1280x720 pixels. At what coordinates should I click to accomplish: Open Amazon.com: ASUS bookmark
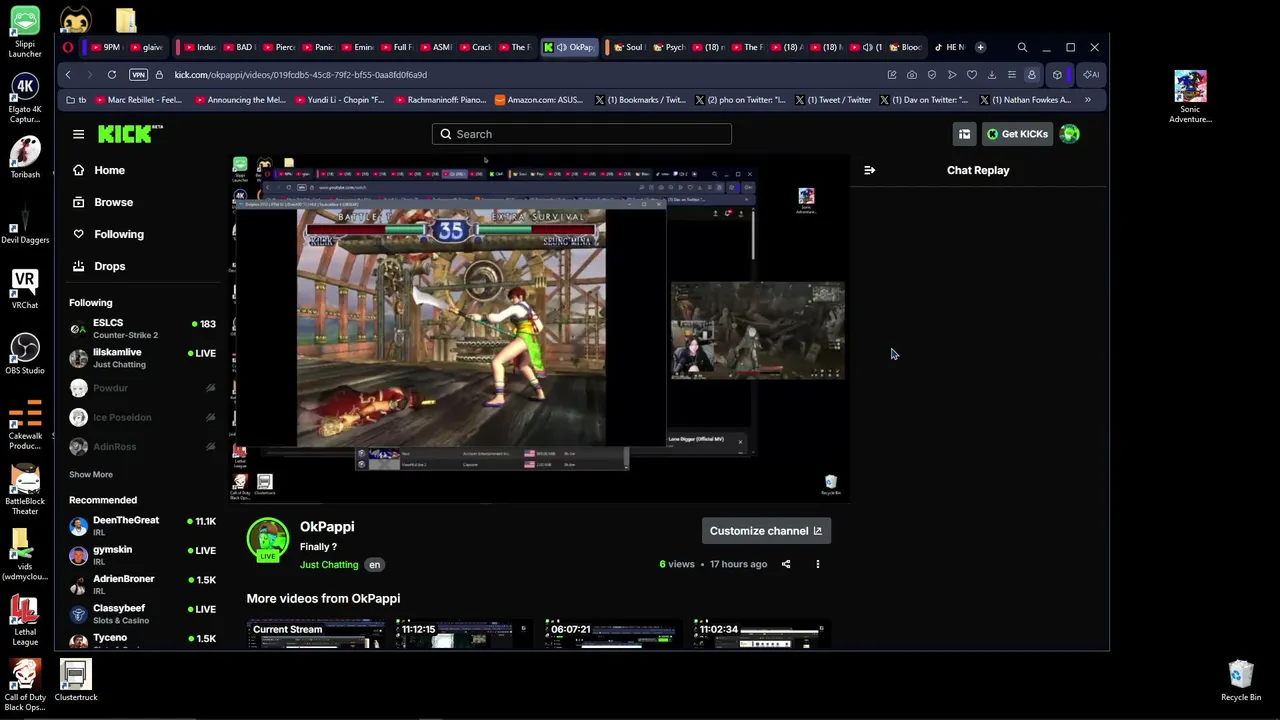tap(539, 100)
